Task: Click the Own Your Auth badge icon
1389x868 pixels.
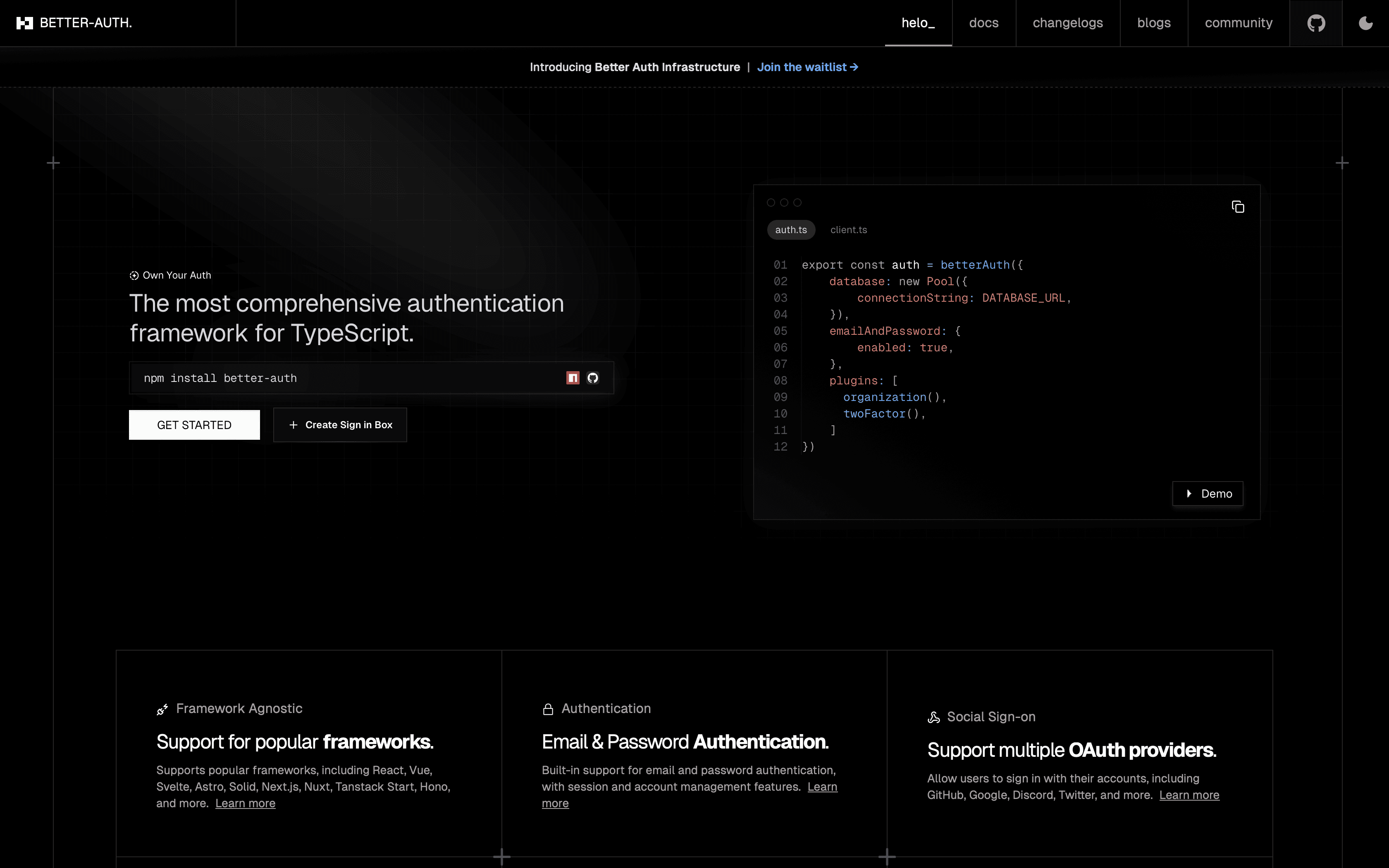Action: [134, 276]
